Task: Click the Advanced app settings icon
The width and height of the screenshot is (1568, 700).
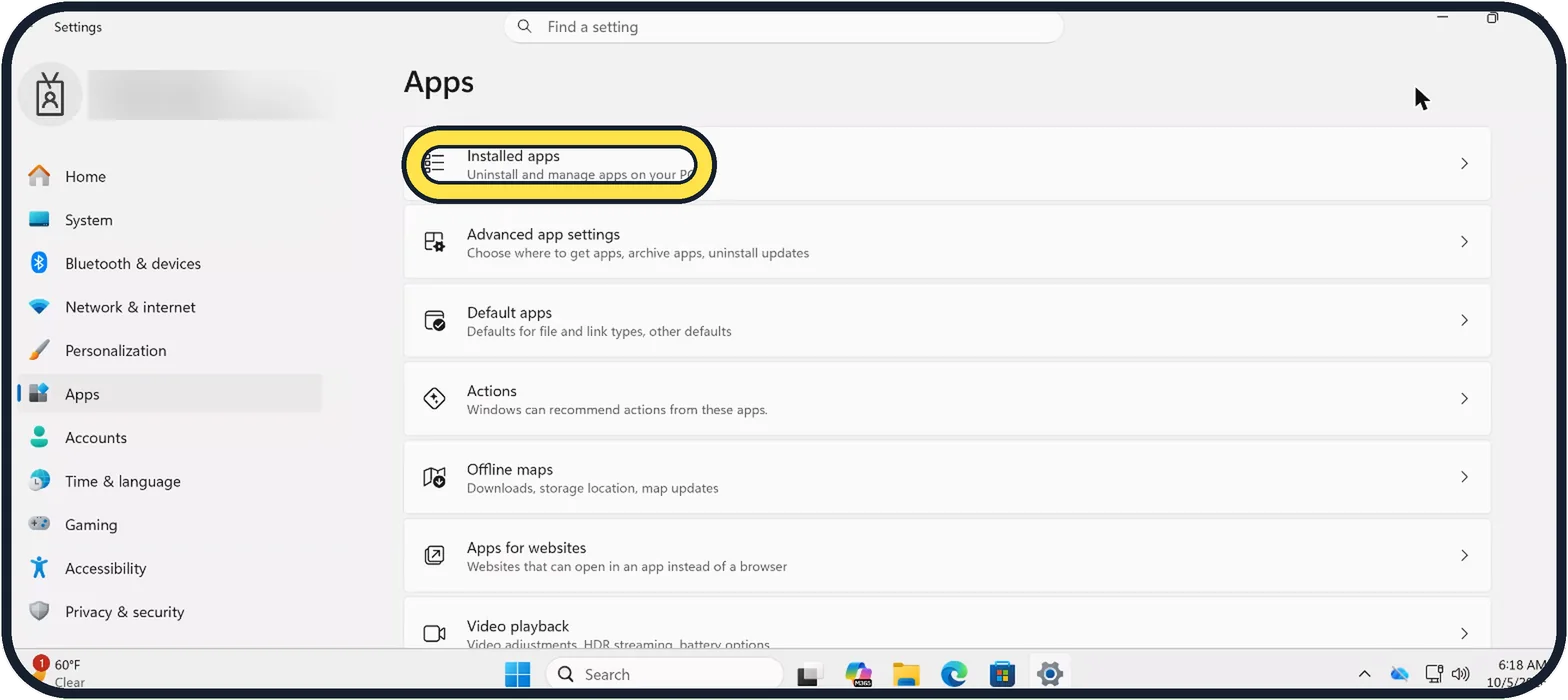Action: click(x=434, y=242)
